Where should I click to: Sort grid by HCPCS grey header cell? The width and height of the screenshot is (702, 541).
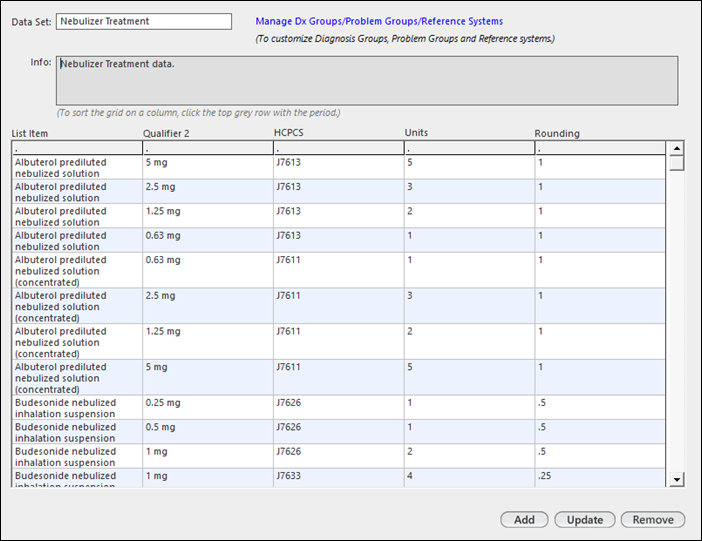click(338, 148)
